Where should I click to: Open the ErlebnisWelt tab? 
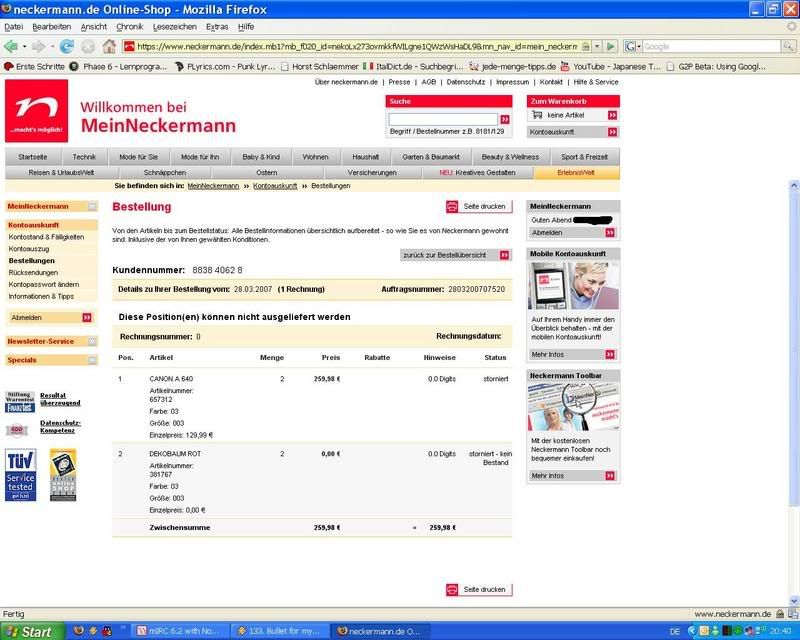576,173
